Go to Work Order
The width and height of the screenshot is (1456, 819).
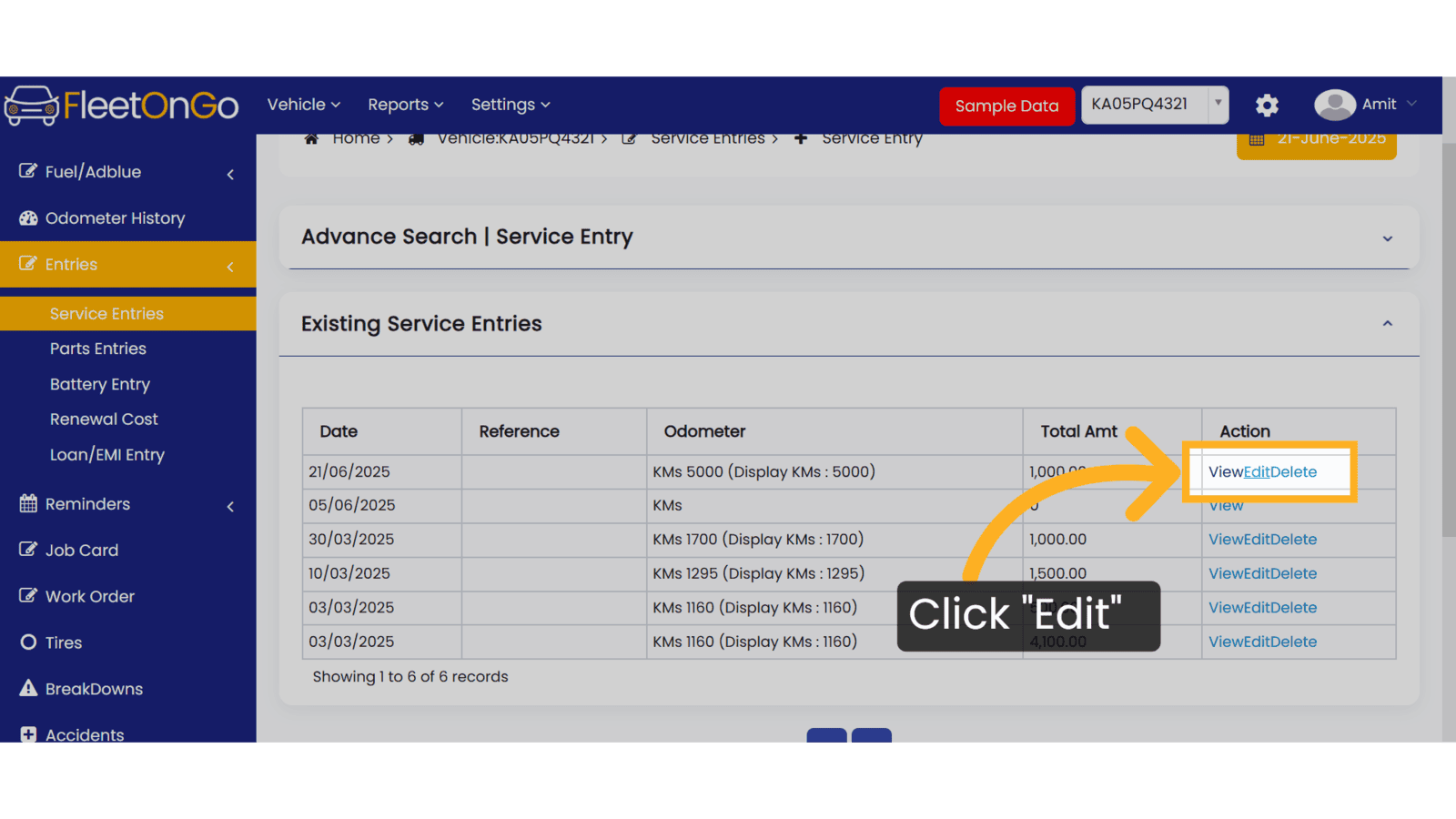90,596
